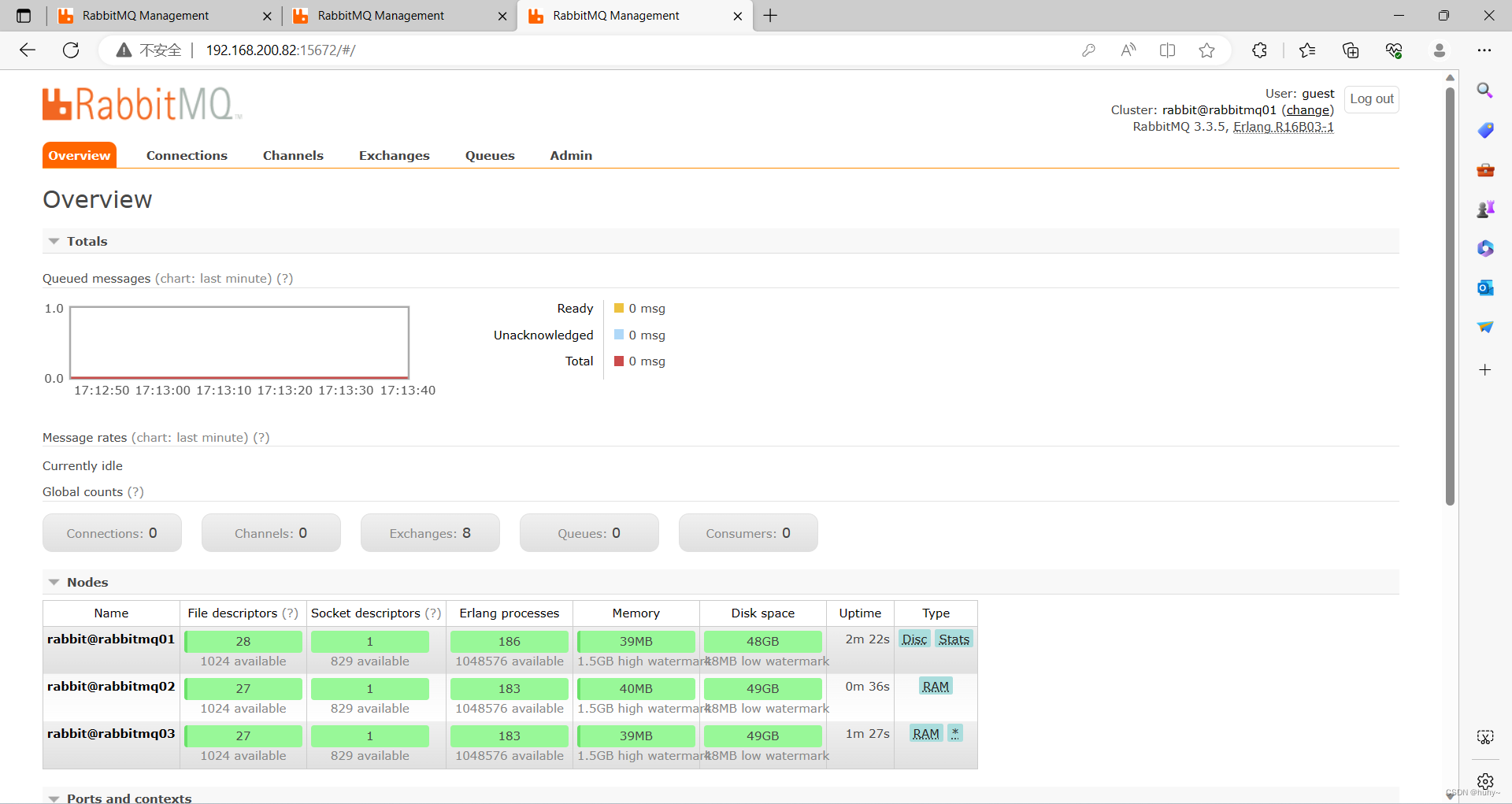Click the Exchanges: 8 count button
The width and height of the screenshot is (1512, 804).
[430, 533]
